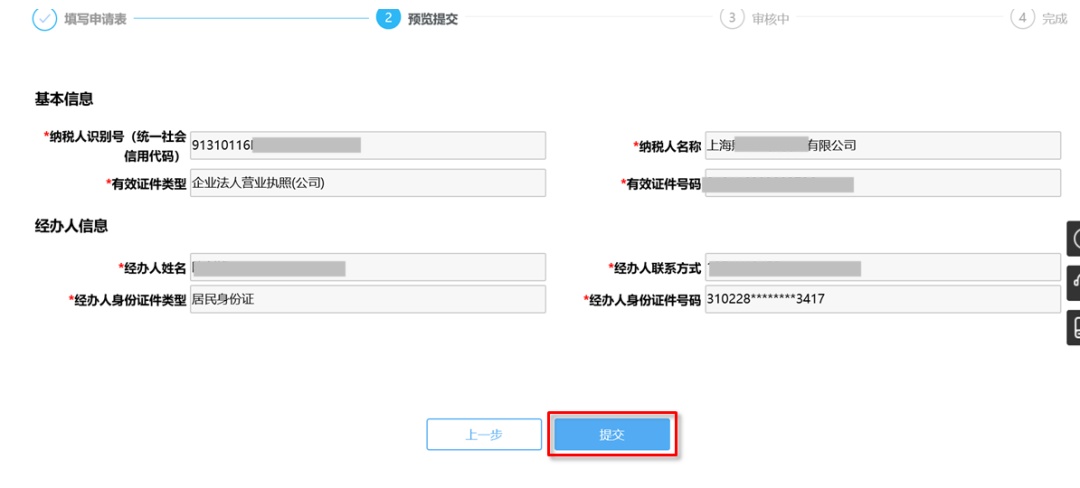1080x488 pixels.
Task: Click the 经办人身份证件号码 field
Action: [881, 299]
